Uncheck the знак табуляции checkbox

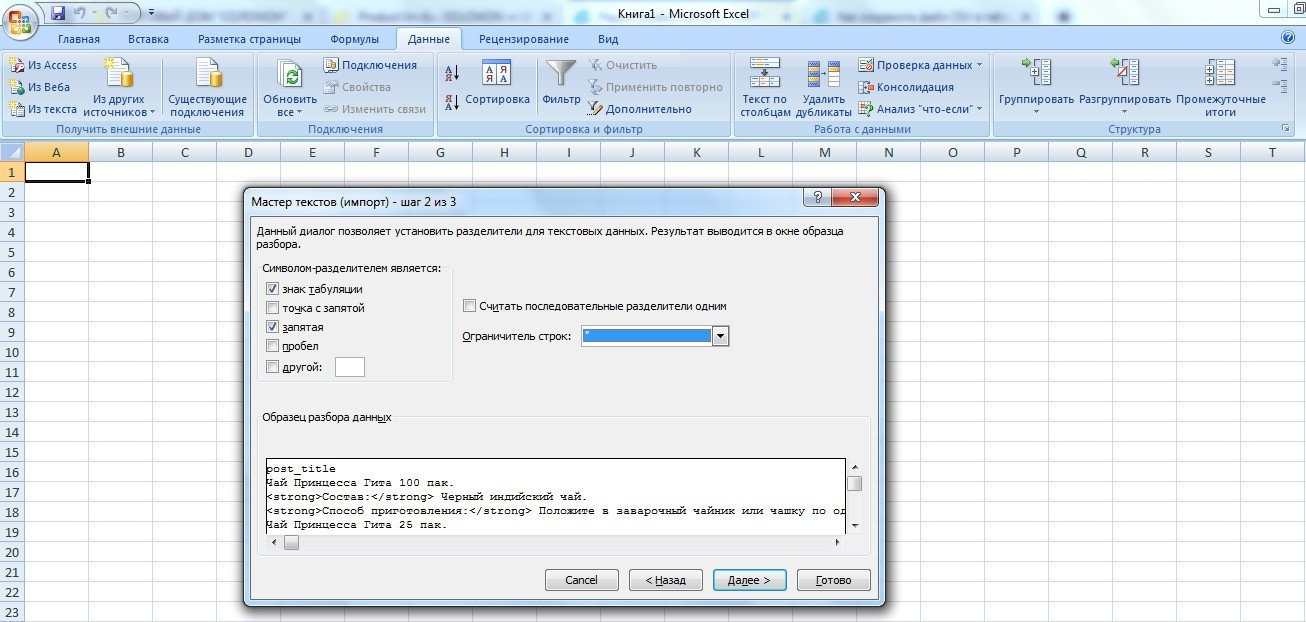273,289
